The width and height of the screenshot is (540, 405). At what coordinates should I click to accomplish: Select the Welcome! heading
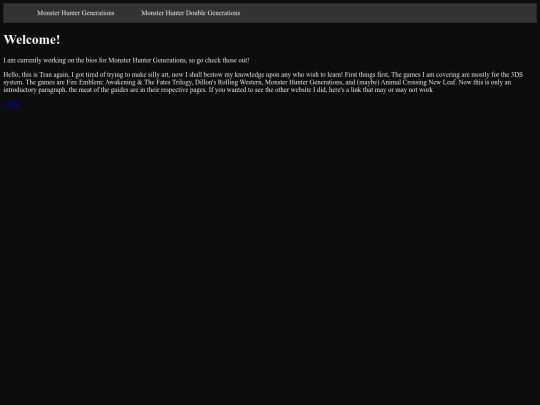pos(32,40)
